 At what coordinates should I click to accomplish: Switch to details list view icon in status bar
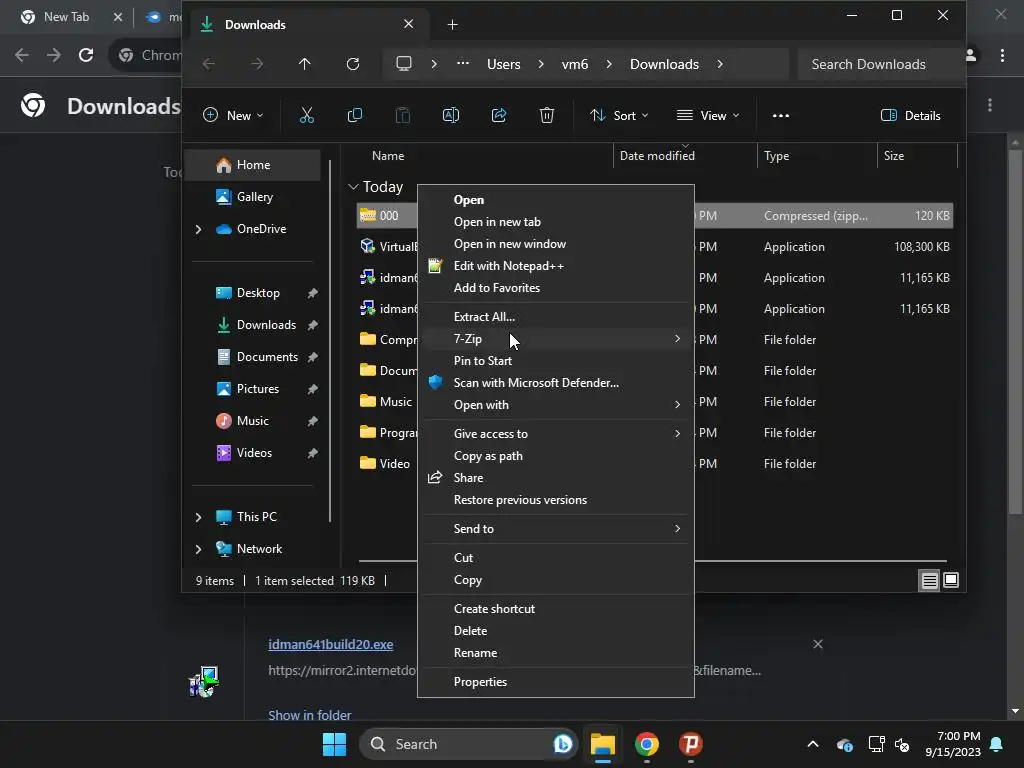click(x=929, y=580)
